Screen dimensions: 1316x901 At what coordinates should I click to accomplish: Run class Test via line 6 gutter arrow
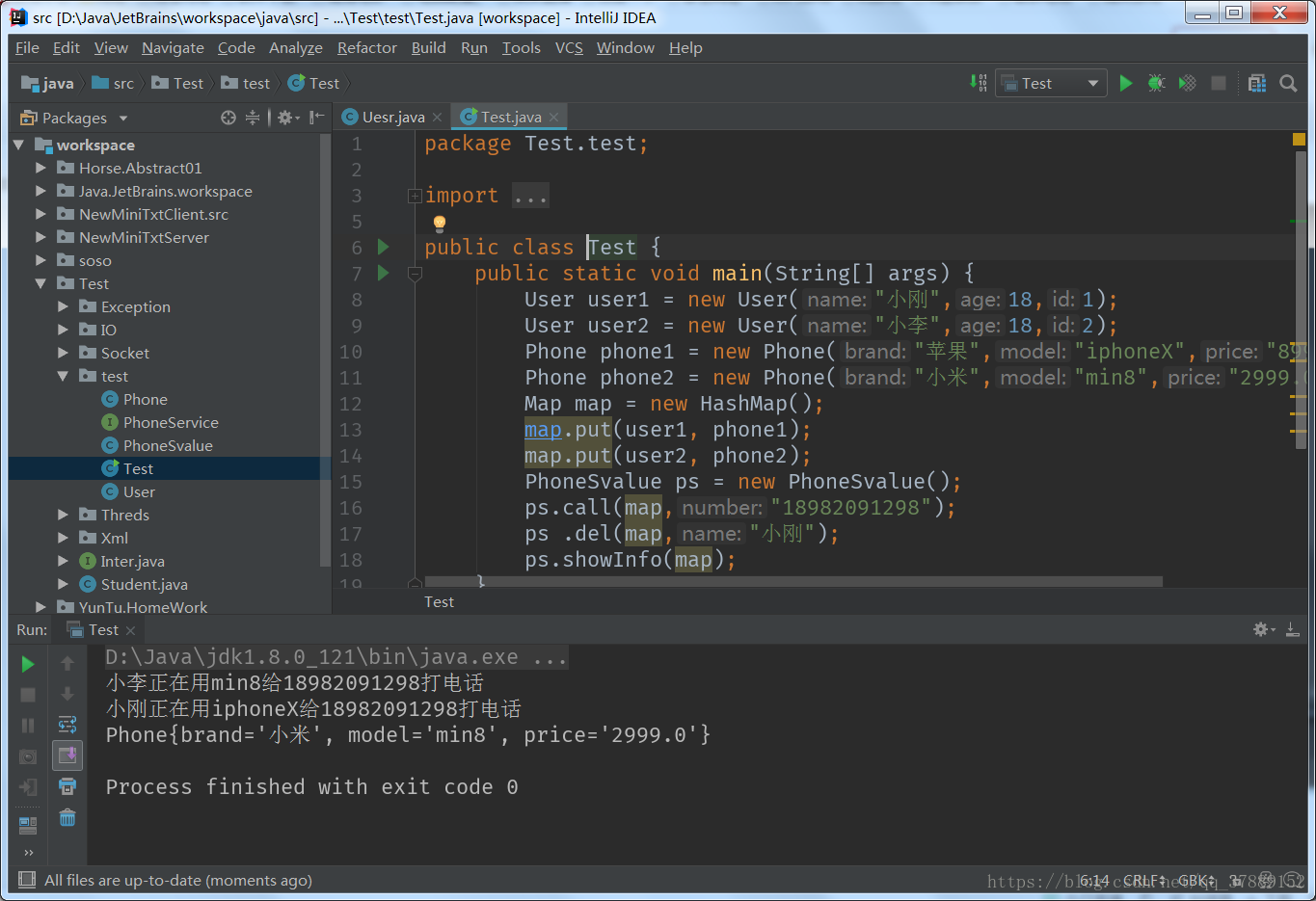coord(384,248)
